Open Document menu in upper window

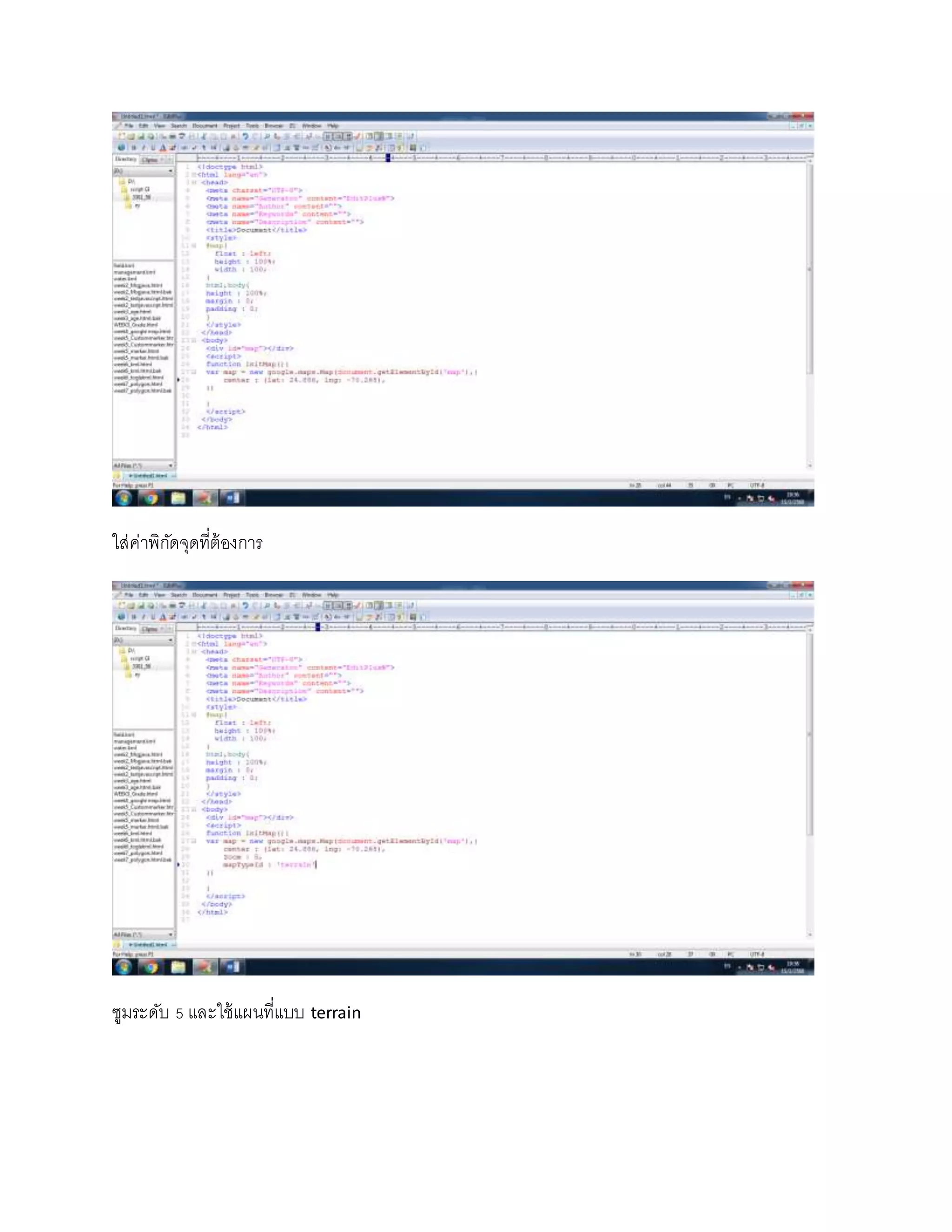pyautogui.click(x=204, y=126)
